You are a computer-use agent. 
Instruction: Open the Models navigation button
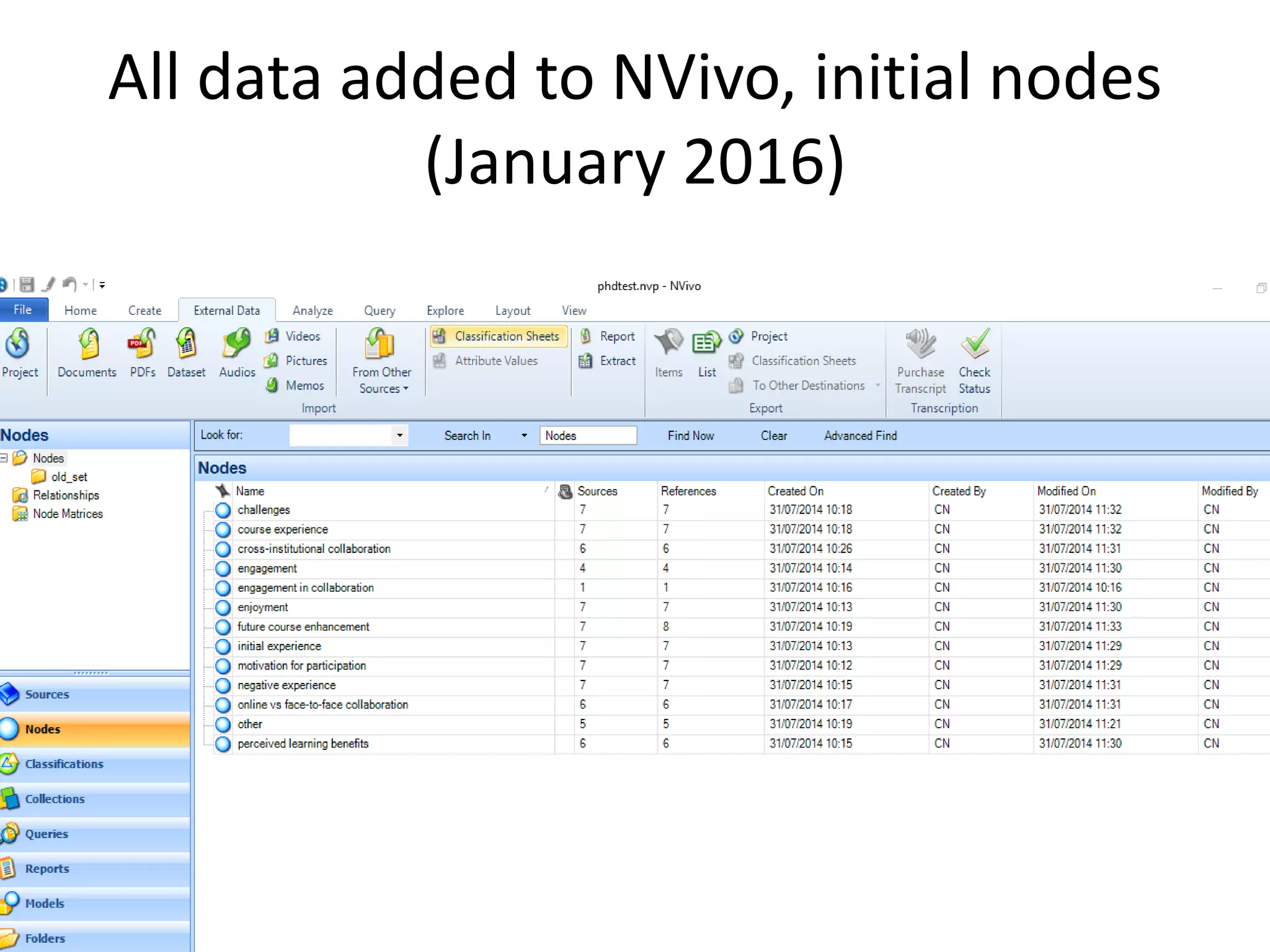(95, 903)
